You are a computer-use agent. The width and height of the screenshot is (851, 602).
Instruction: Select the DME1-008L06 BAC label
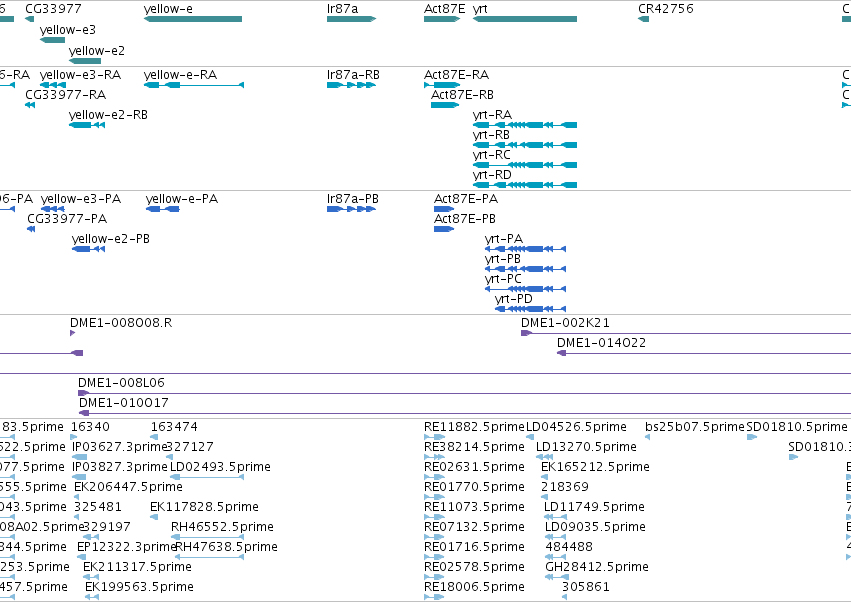(121, 383)
